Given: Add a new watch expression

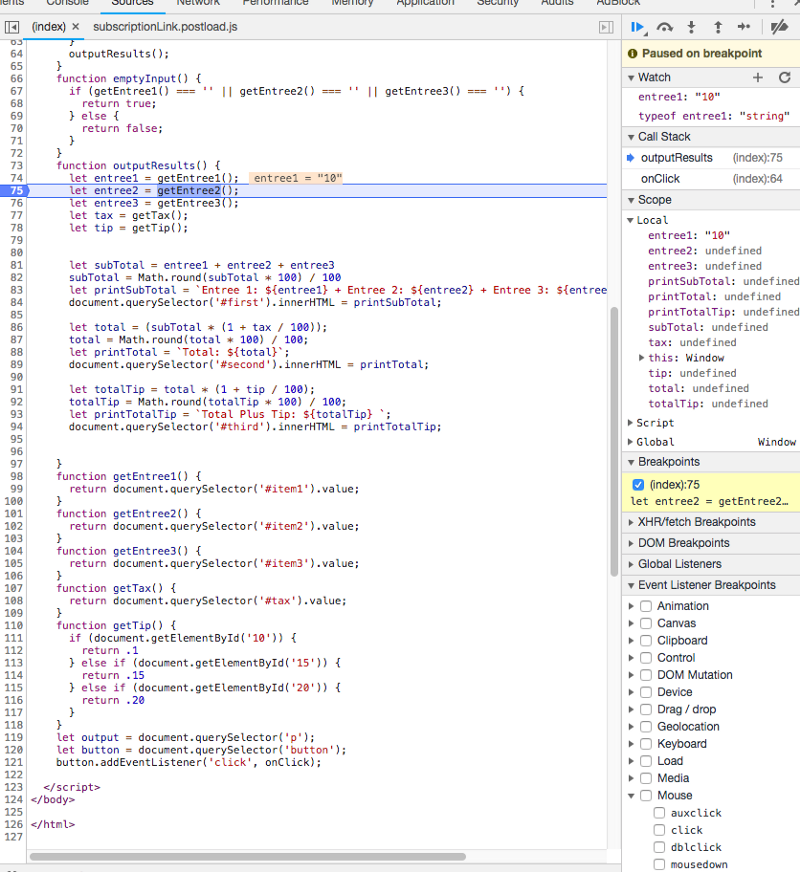Looking at the screenshot, I should click(x=757, y=77).
